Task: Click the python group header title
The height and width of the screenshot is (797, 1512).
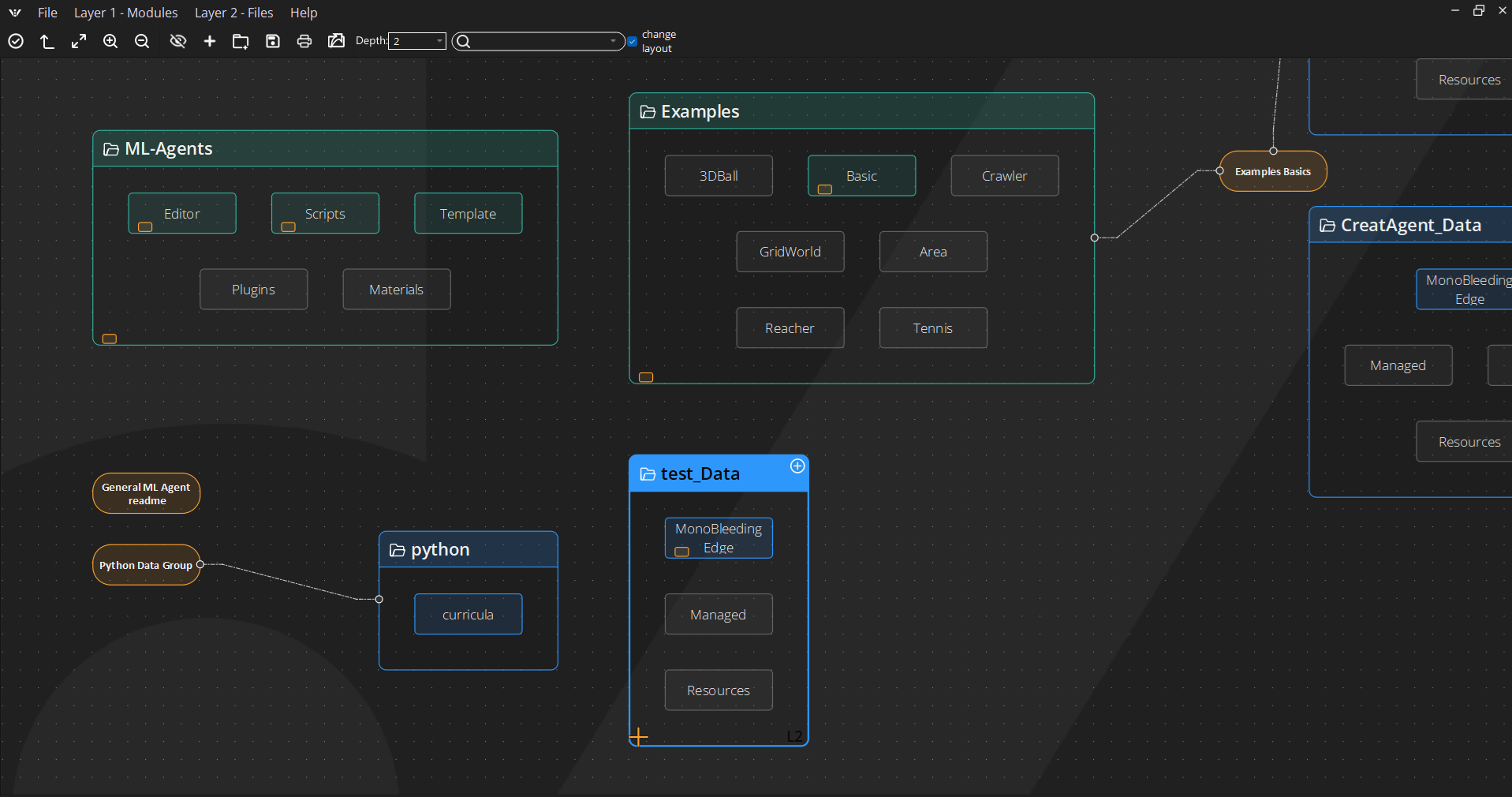Action: 440,550
